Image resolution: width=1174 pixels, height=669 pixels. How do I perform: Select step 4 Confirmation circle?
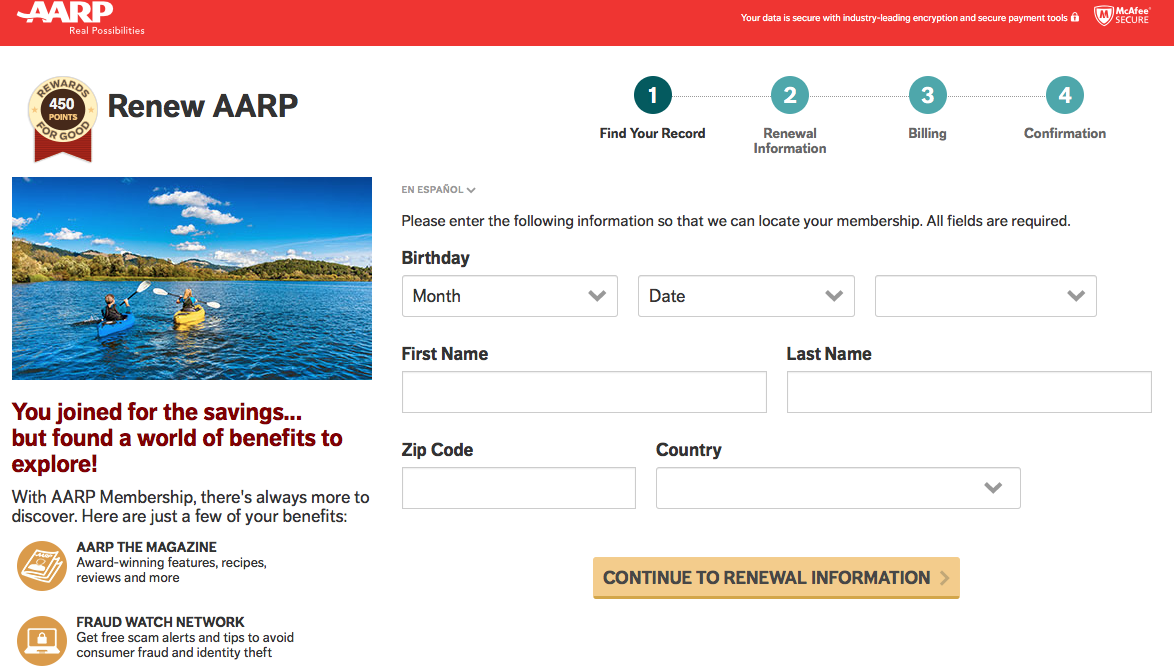[x=1065, y=96]
